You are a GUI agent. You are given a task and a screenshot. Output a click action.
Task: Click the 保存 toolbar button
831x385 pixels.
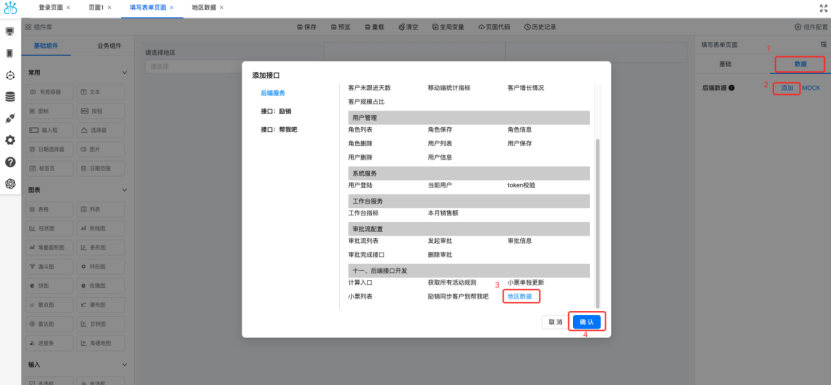click(x=306, y=27)
